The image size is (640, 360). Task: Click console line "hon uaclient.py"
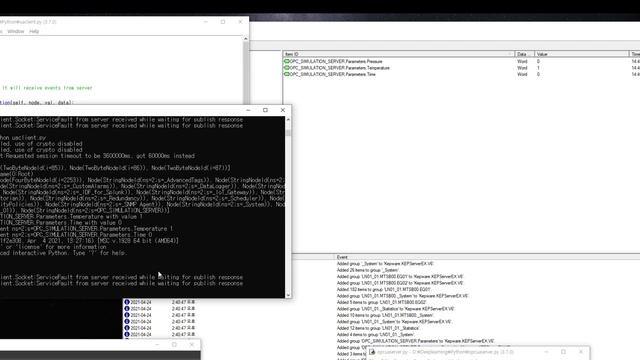tap(23, 138)
